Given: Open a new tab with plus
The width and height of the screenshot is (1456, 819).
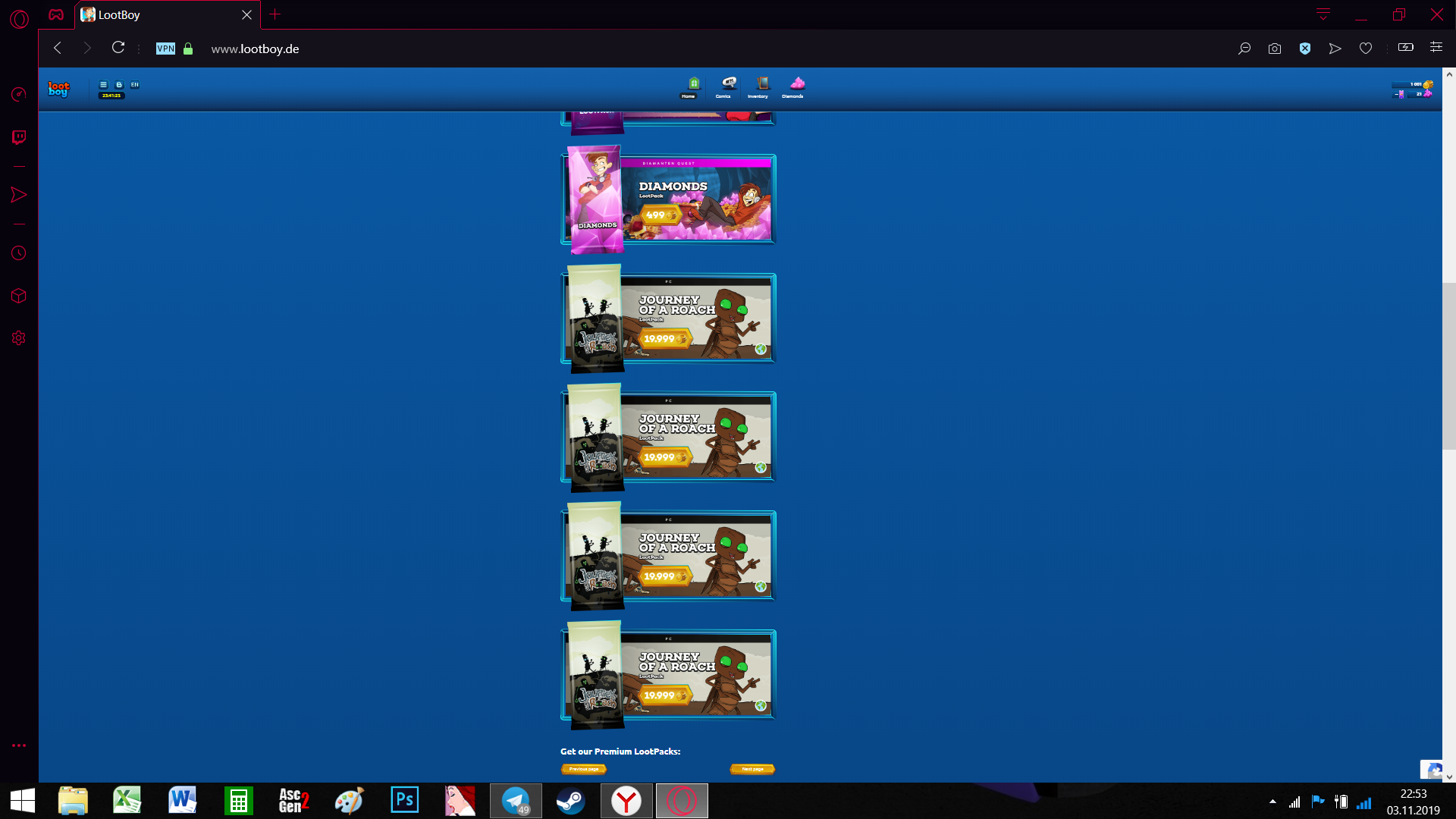Looking at the screenshot, I should (x=275, y=14).
